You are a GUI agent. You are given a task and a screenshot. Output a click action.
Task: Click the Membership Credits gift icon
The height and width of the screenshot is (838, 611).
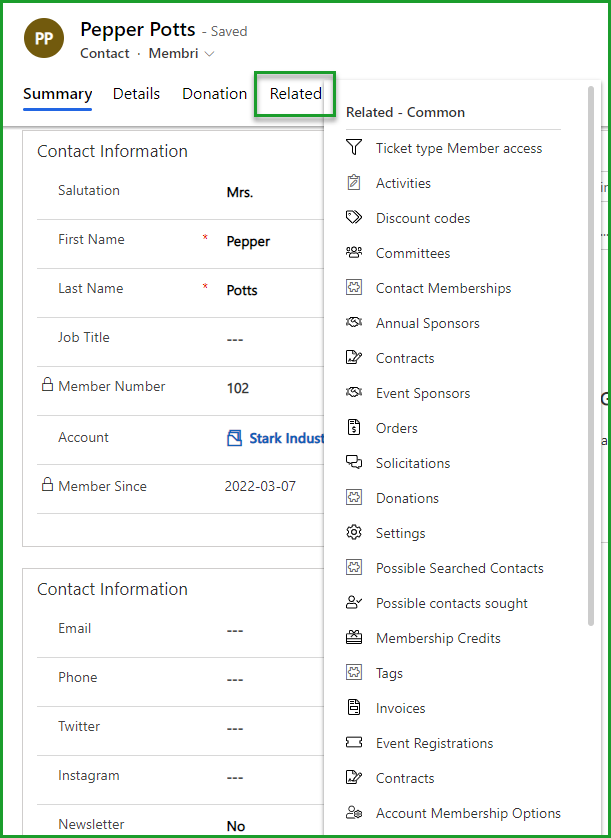point(354,638)
